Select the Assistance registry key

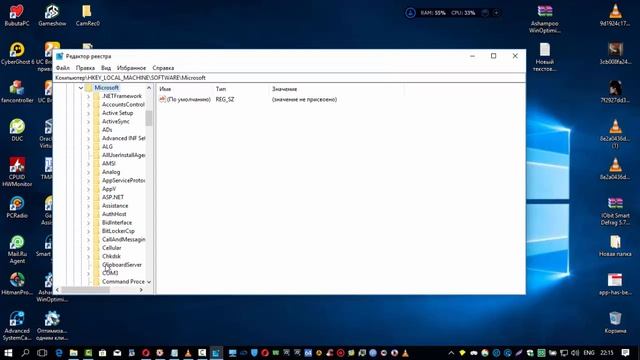[x=115, y=206]
